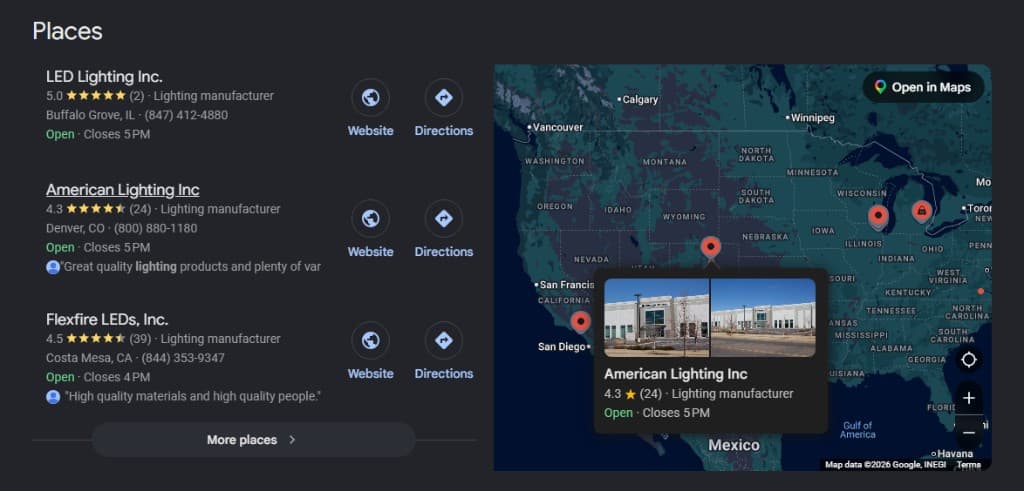
Task: Click phone number (847) 412-4880
Action: pyautogui.click(x=186, y=115)
